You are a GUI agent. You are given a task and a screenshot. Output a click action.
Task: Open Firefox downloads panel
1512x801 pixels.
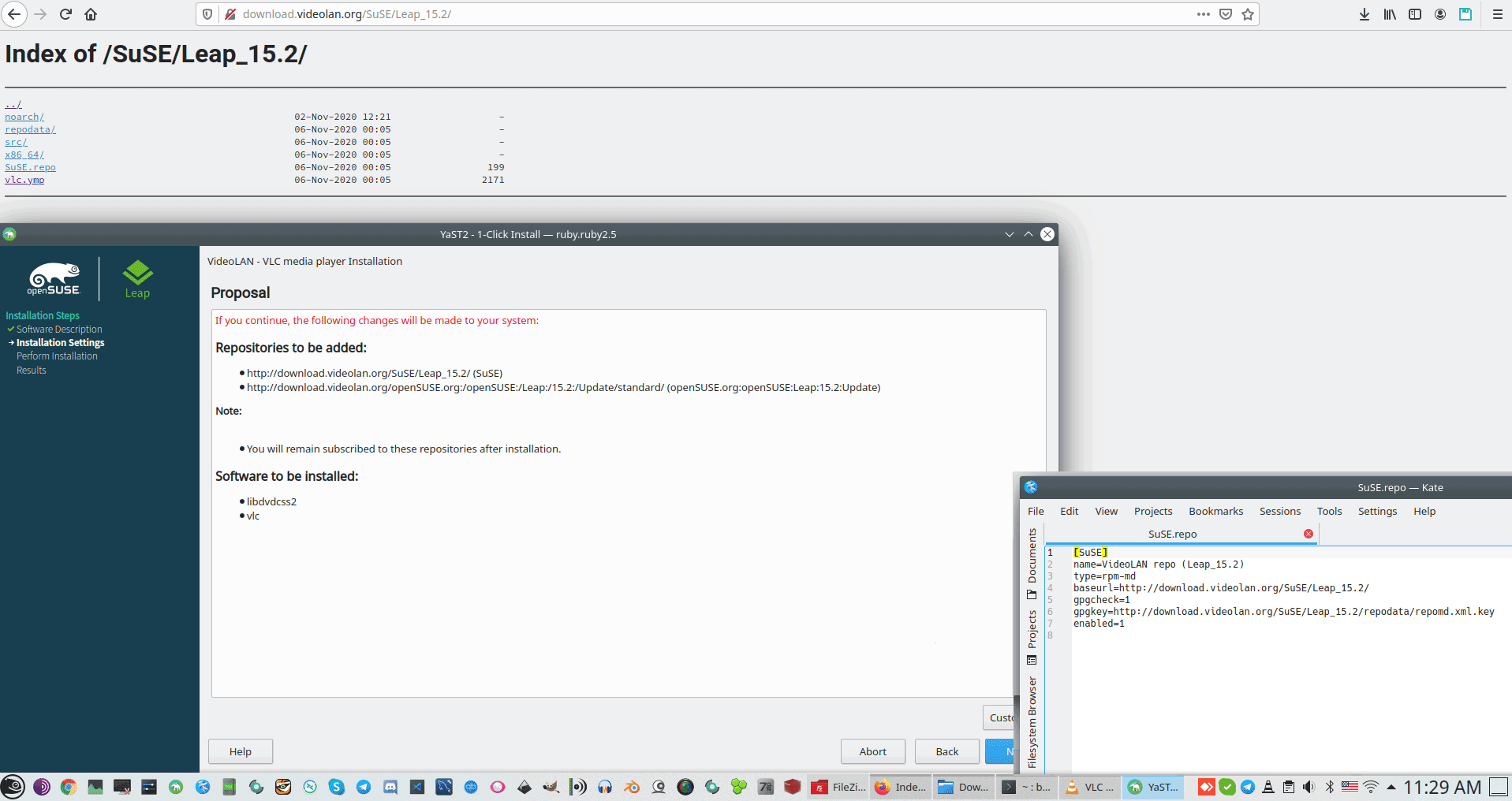pos(1365,14)
